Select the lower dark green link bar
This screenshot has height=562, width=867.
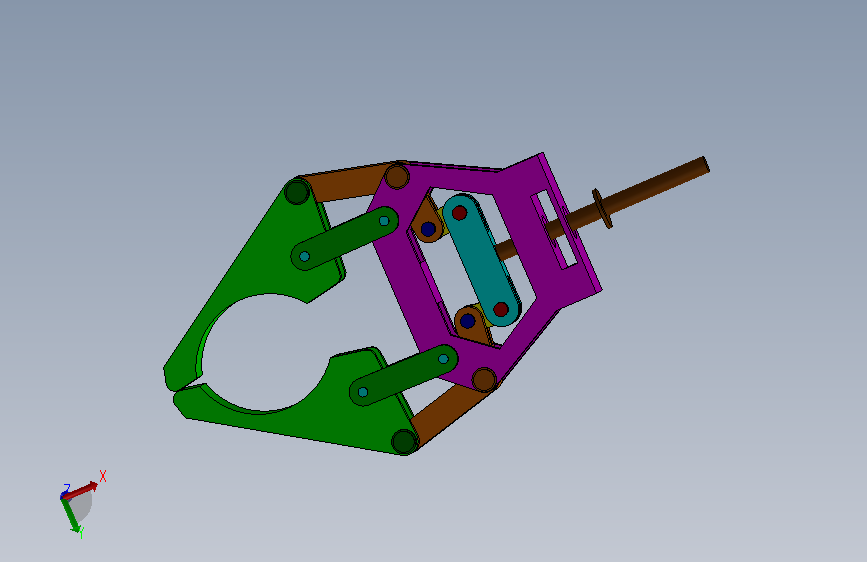[x=403, y=375]
